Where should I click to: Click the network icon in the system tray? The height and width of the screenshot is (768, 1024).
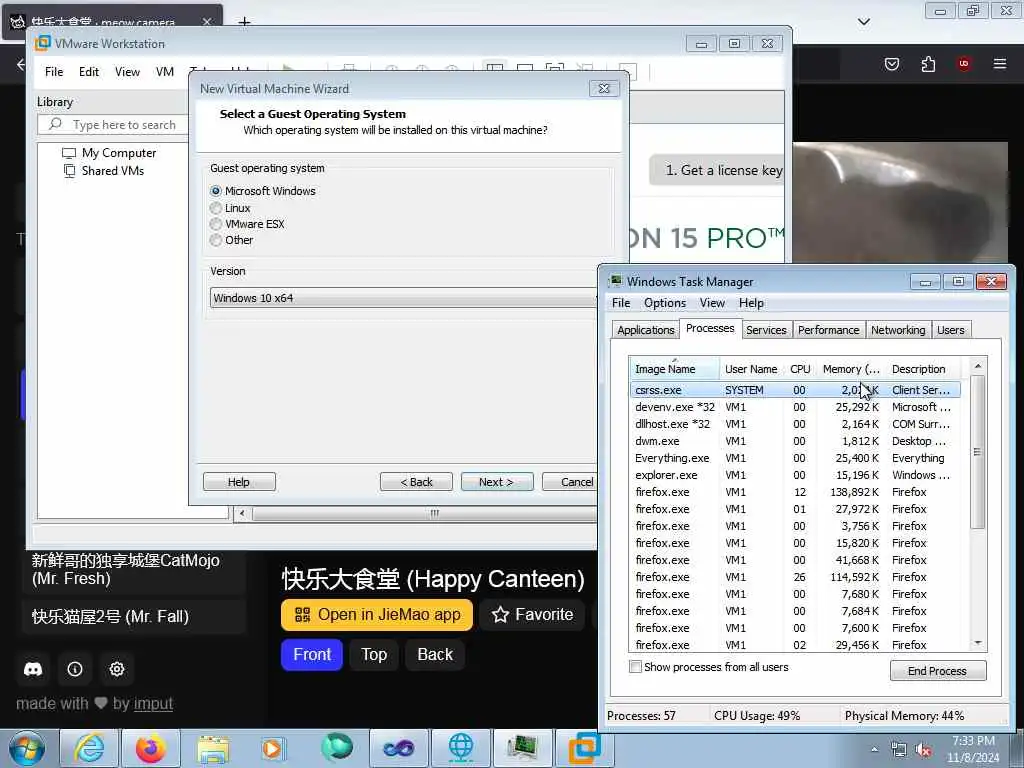899,750
